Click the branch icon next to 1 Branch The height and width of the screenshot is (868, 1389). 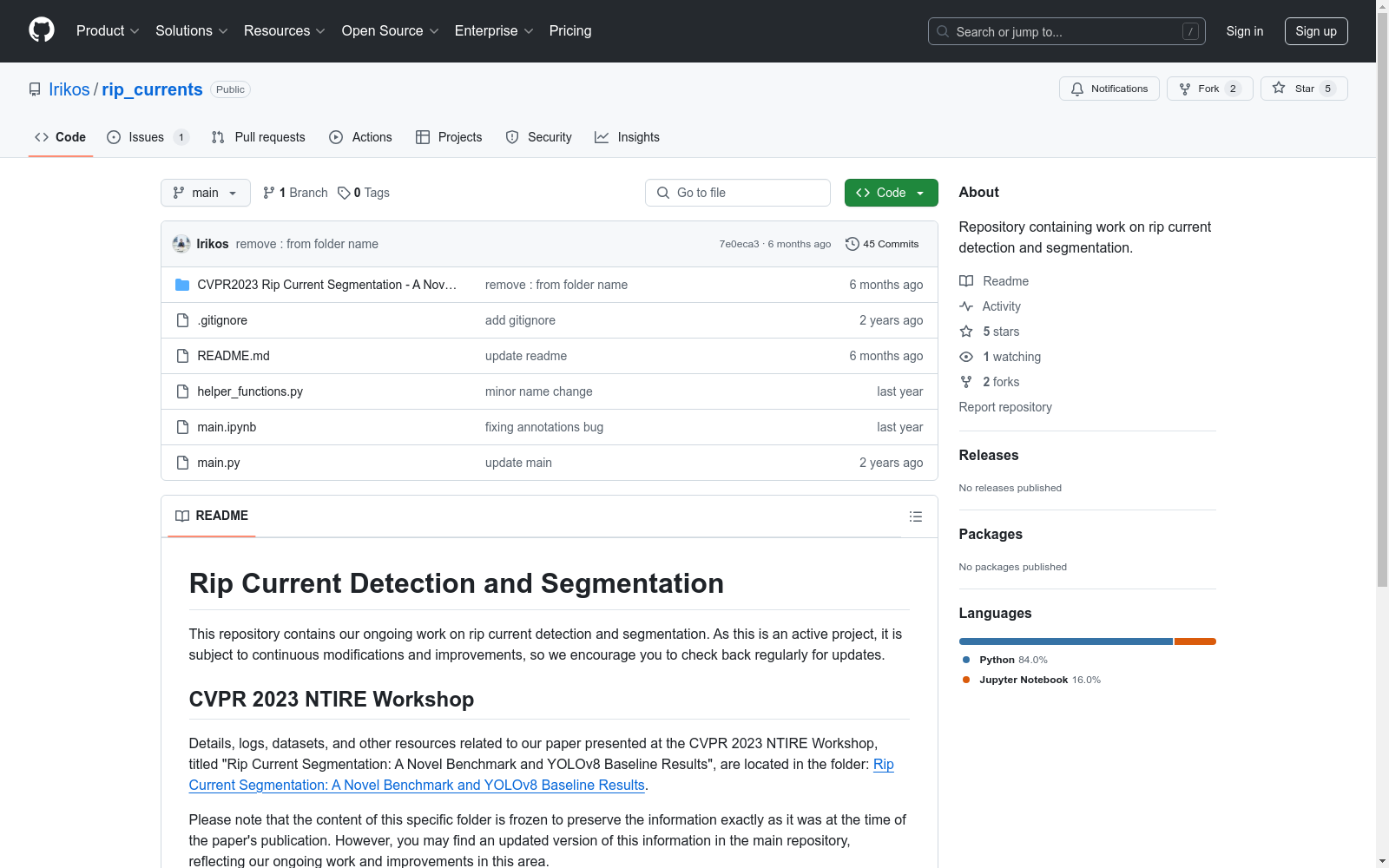[269, 193]
